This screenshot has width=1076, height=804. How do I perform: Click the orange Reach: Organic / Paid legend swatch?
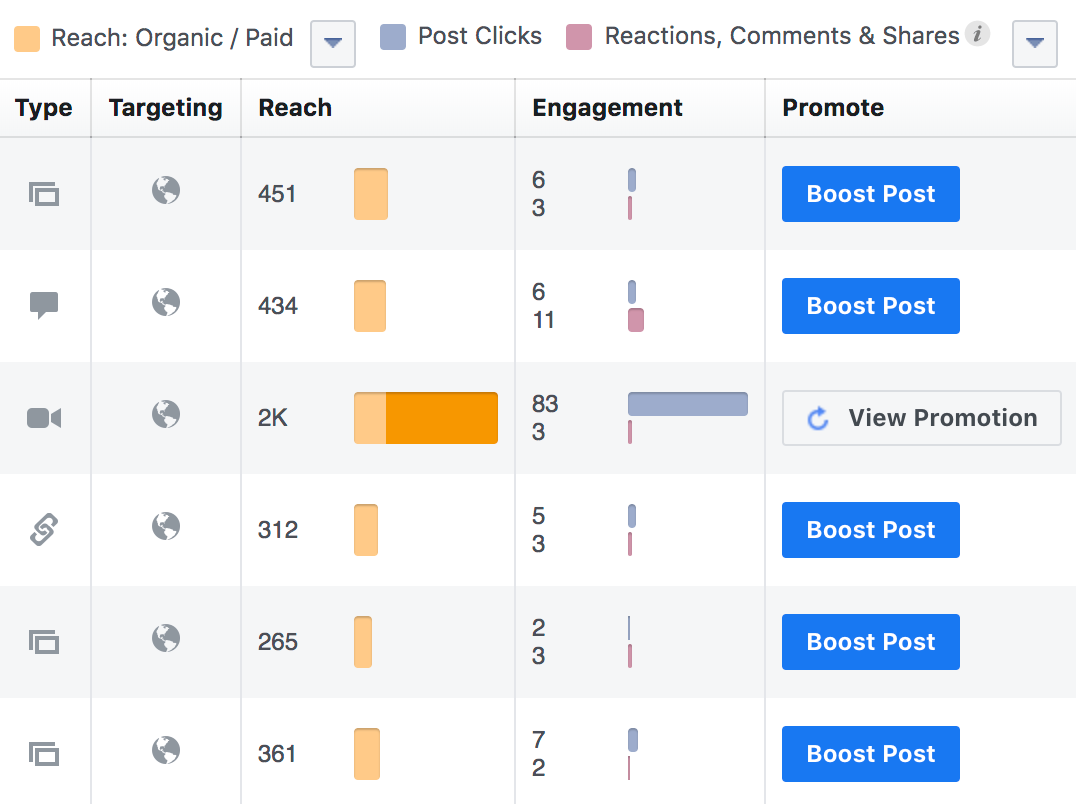27,39
